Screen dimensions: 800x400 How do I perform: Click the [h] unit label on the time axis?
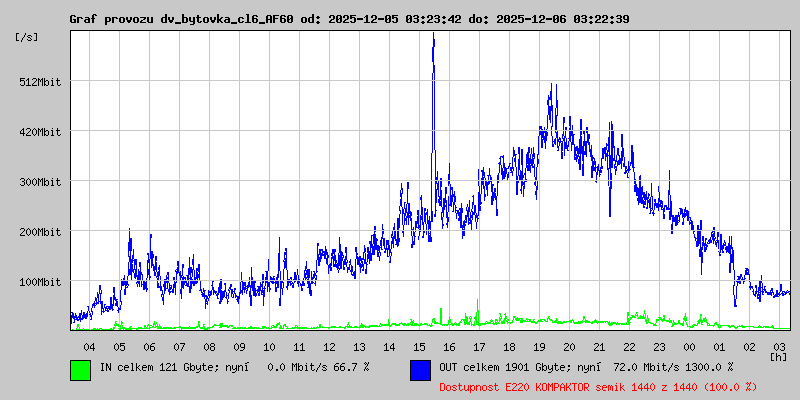[x=778, y=356]
